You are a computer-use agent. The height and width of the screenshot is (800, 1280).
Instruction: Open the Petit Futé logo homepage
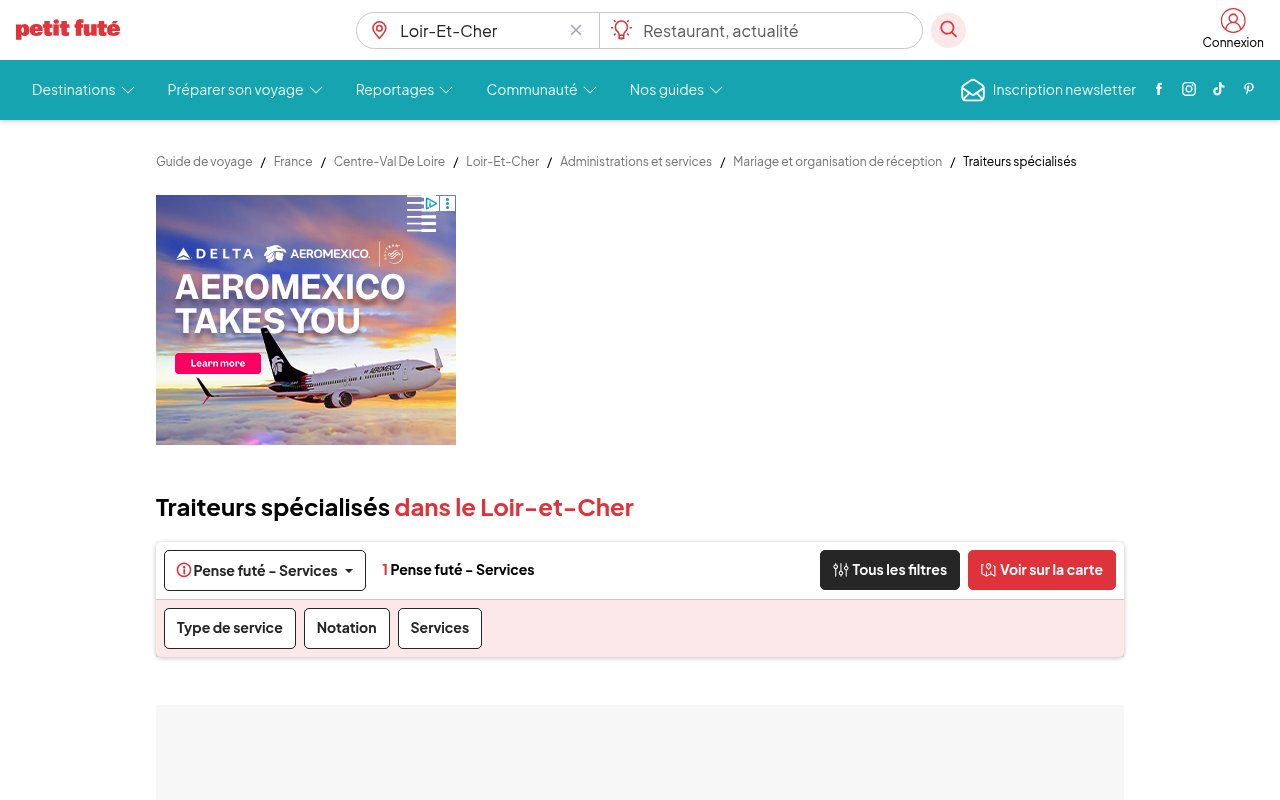(68, 29)
